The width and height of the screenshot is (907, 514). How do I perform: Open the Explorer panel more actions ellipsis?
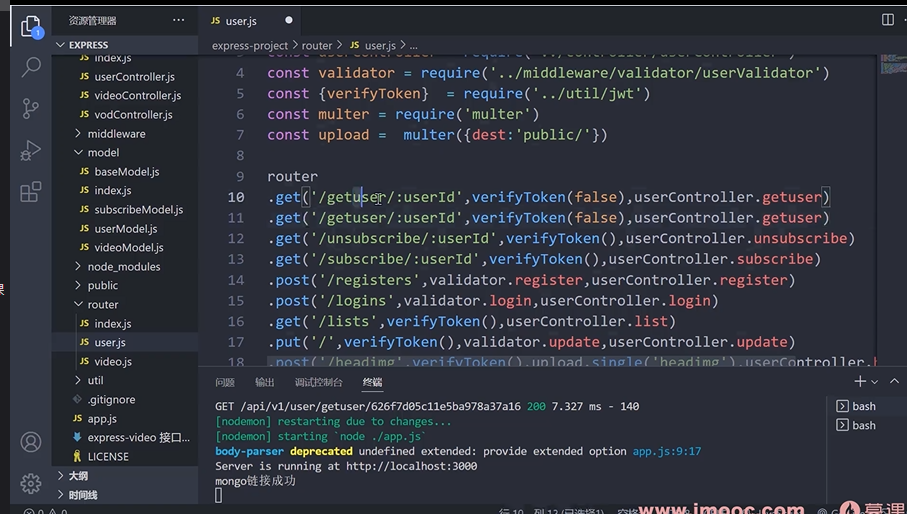pyautogui.click(x=178, y=20)
